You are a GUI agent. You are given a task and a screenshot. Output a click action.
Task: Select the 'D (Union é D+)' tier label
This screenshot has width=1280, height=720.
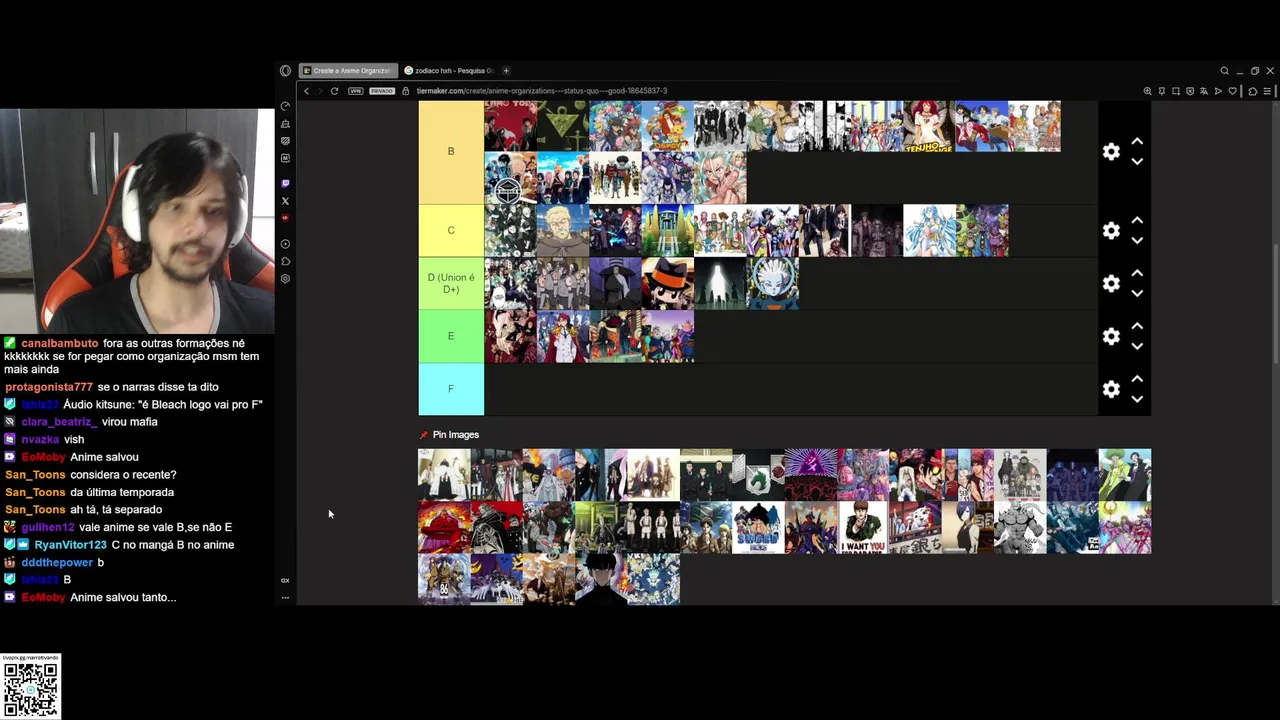tap(451, 283)
